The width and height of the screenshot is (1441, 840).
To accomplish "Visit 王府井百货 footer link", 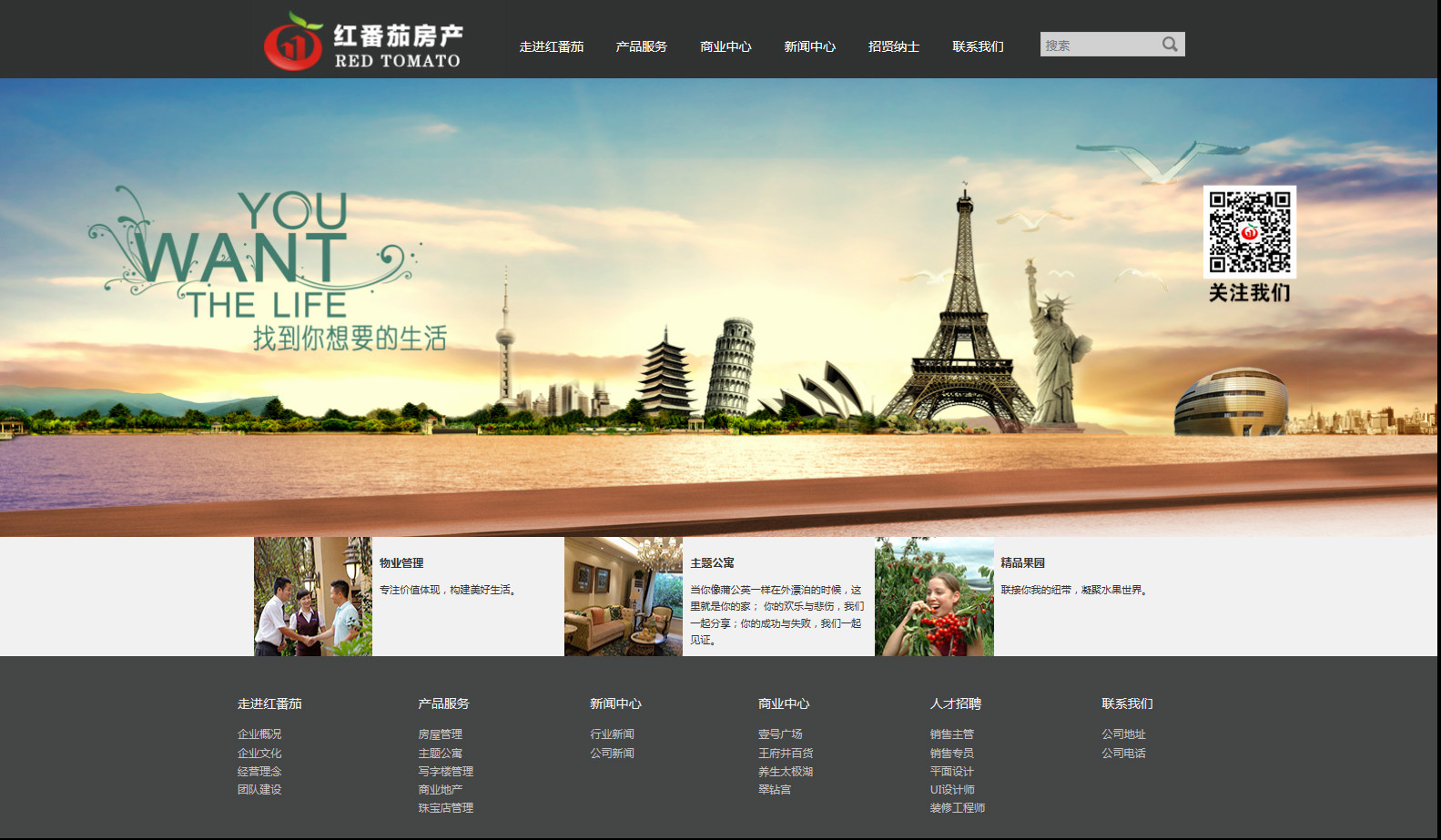I will pos(786,754).
